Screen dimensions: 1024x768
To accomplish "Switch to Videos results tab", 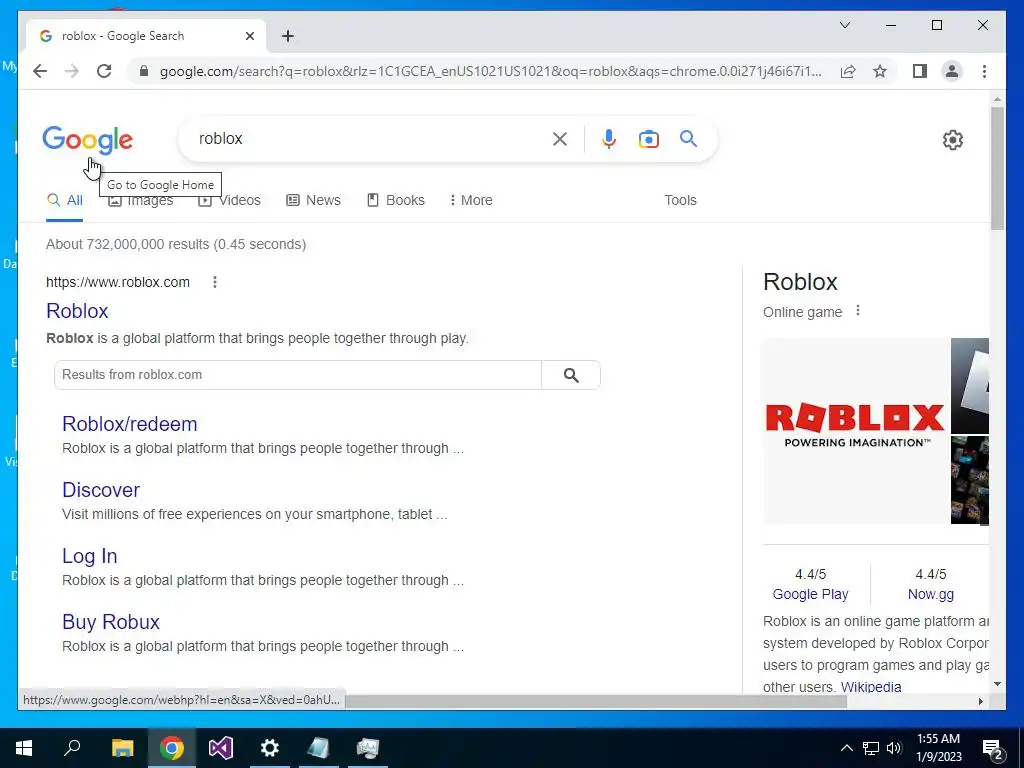I will [x=229, y=200].
